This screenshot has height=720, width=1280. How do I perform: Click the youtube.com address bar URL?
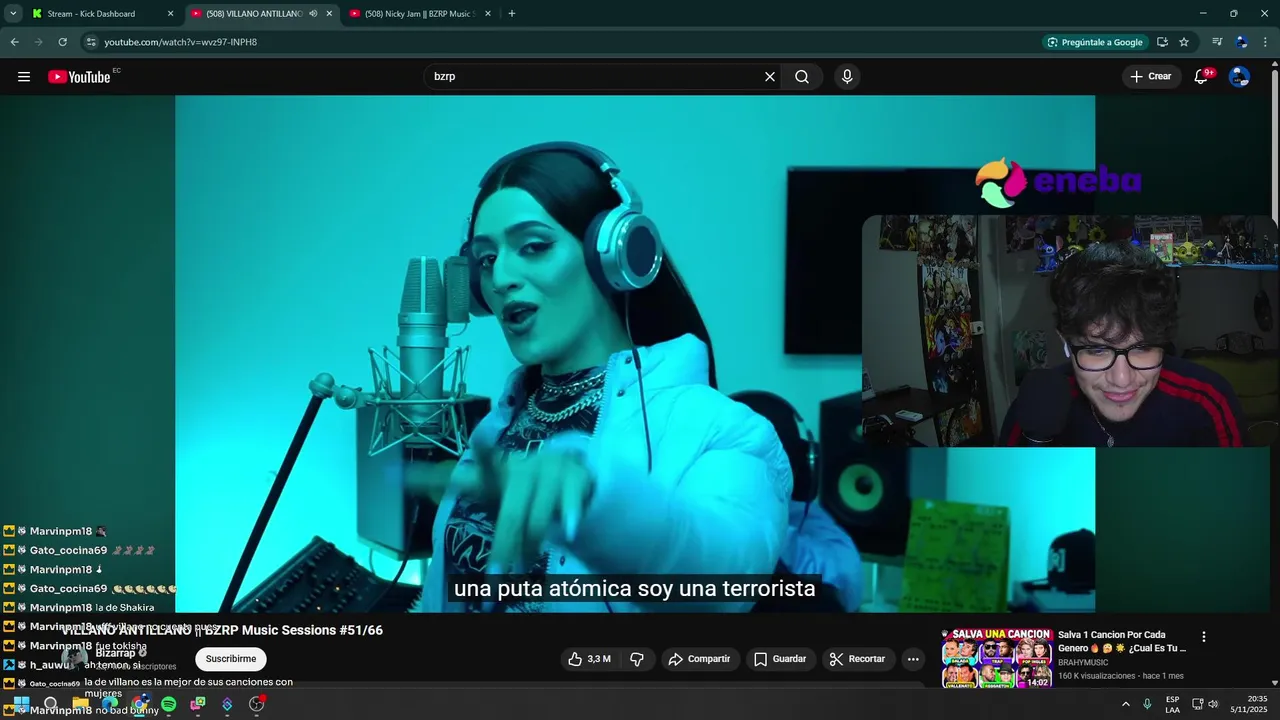181,42
